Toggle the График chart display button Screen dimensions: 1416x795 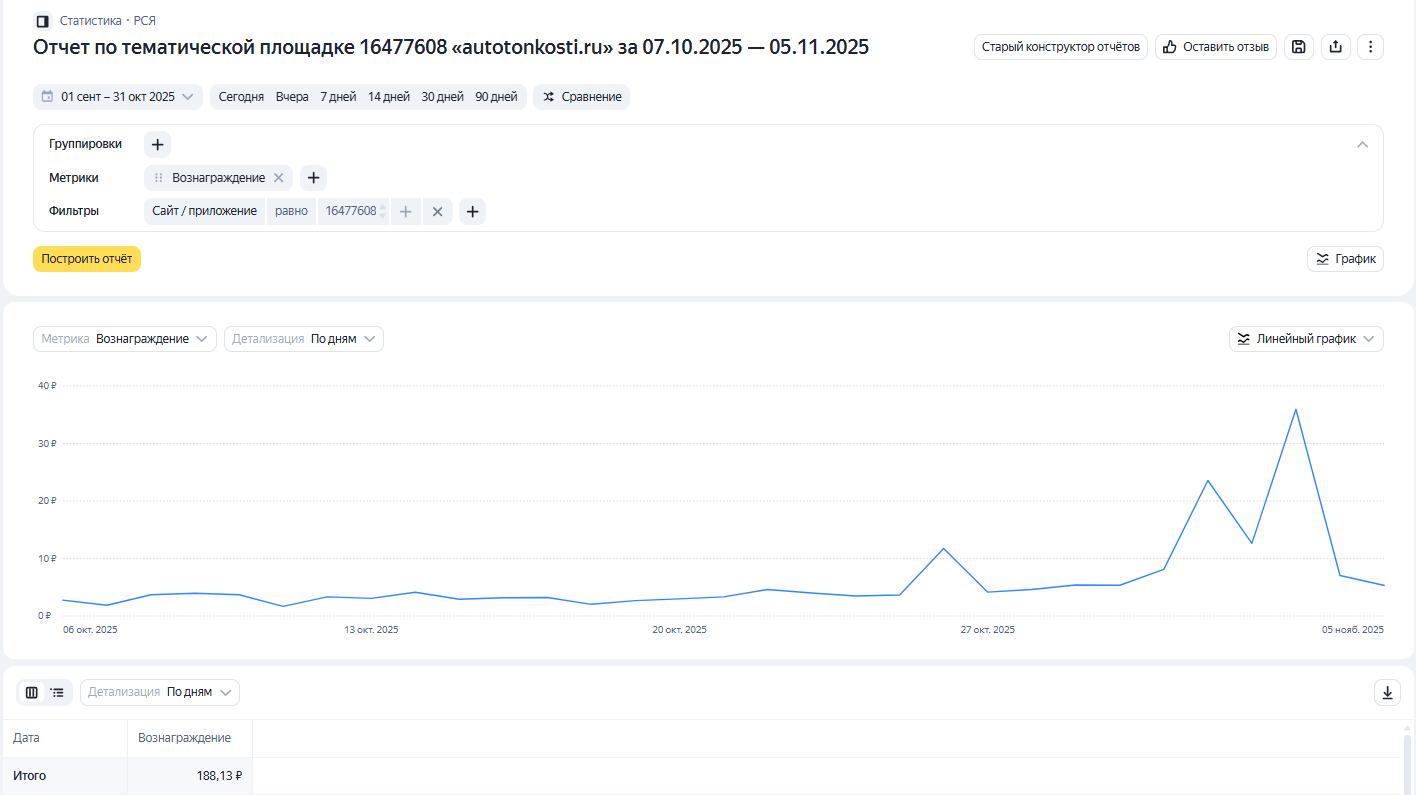point(1345,259)
